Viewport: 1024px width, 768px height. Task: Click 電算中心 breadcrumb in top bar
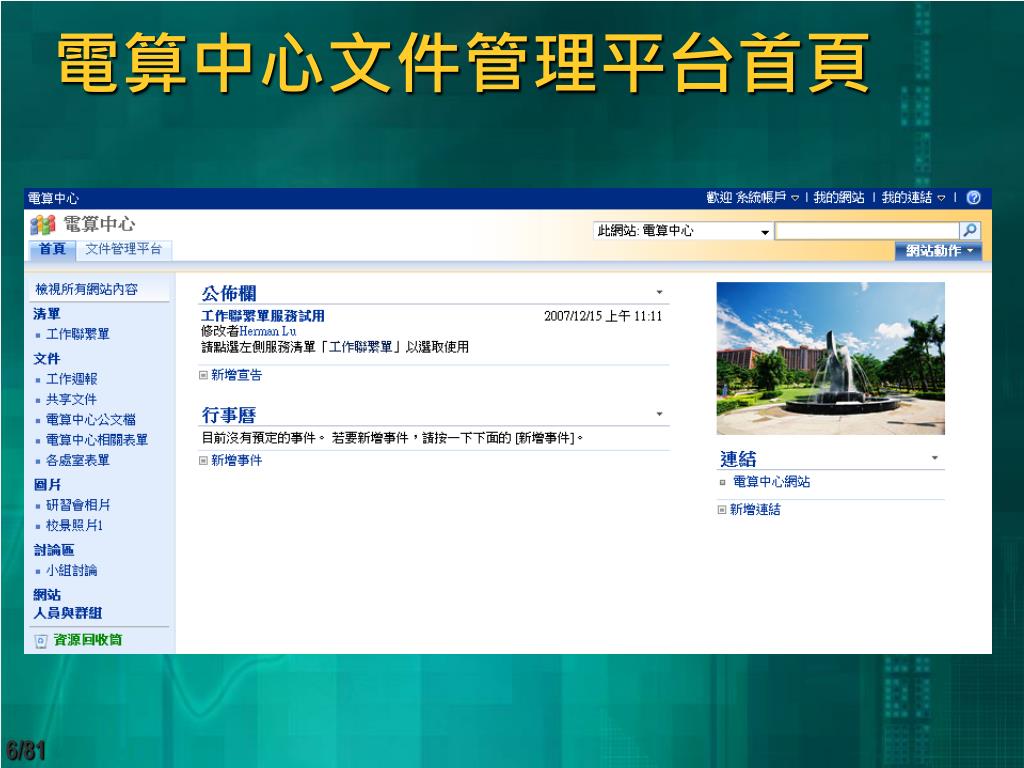click(53, 198)
